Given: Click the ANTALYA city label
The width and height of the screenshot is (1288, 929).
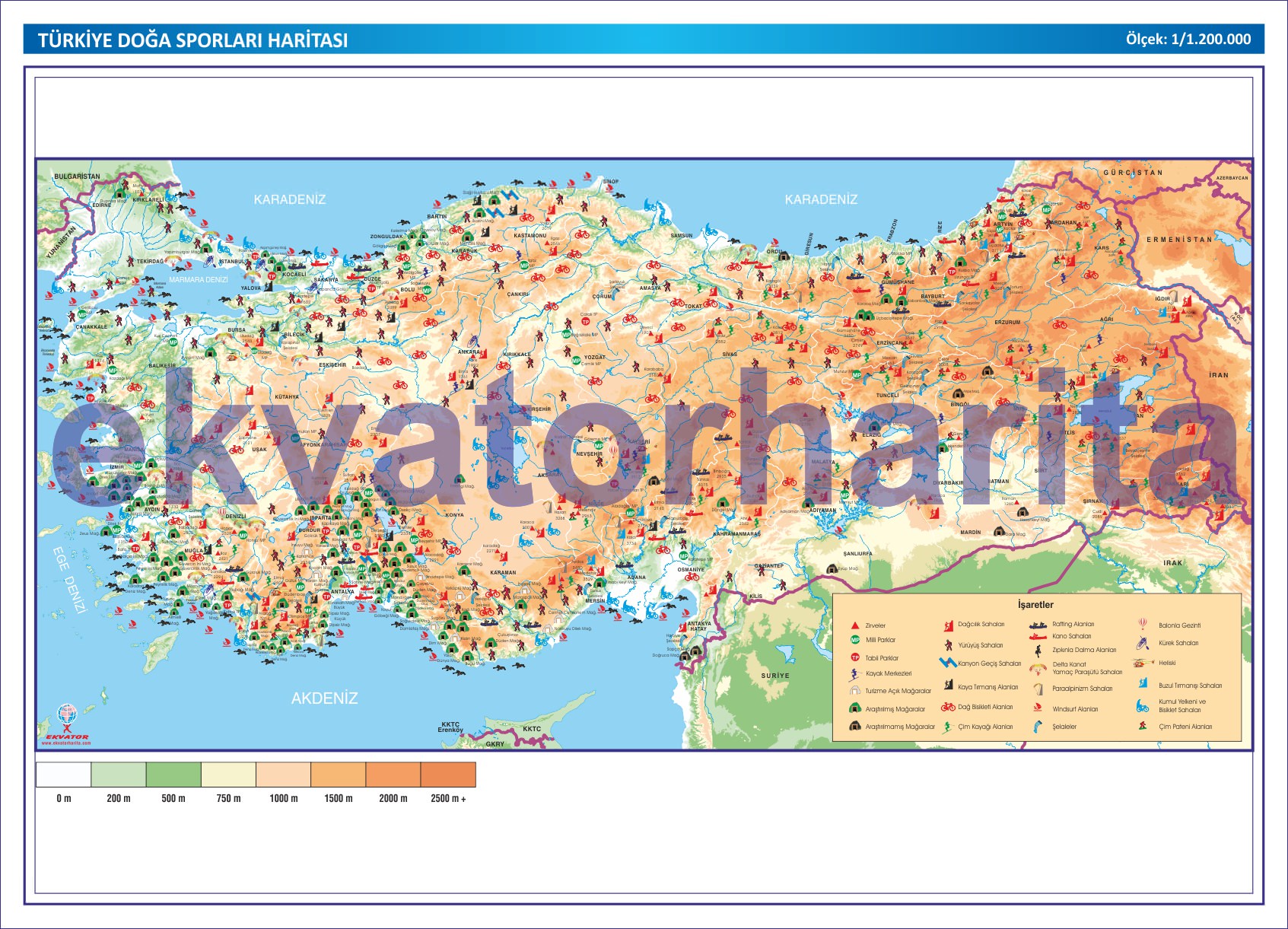Looking at the screenshot, I should pos(343,592).
